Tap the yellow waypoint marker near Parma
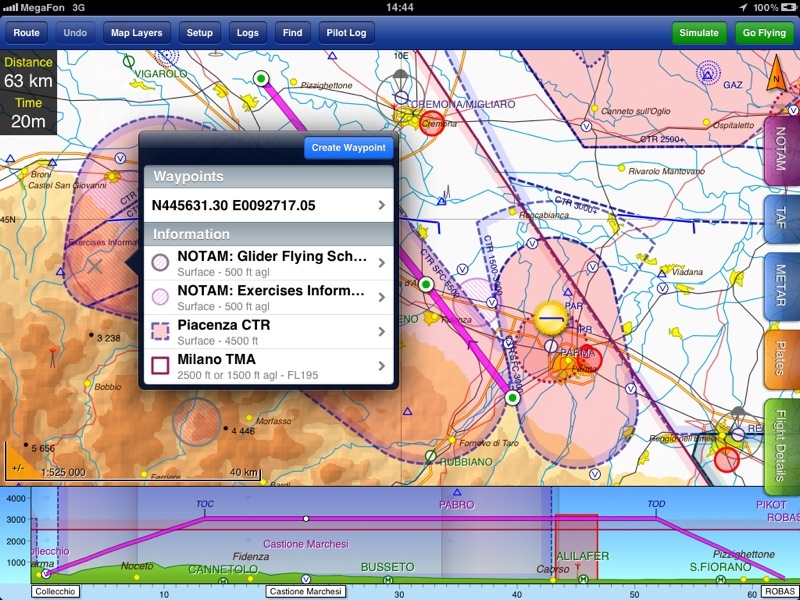 coord(550,318)
